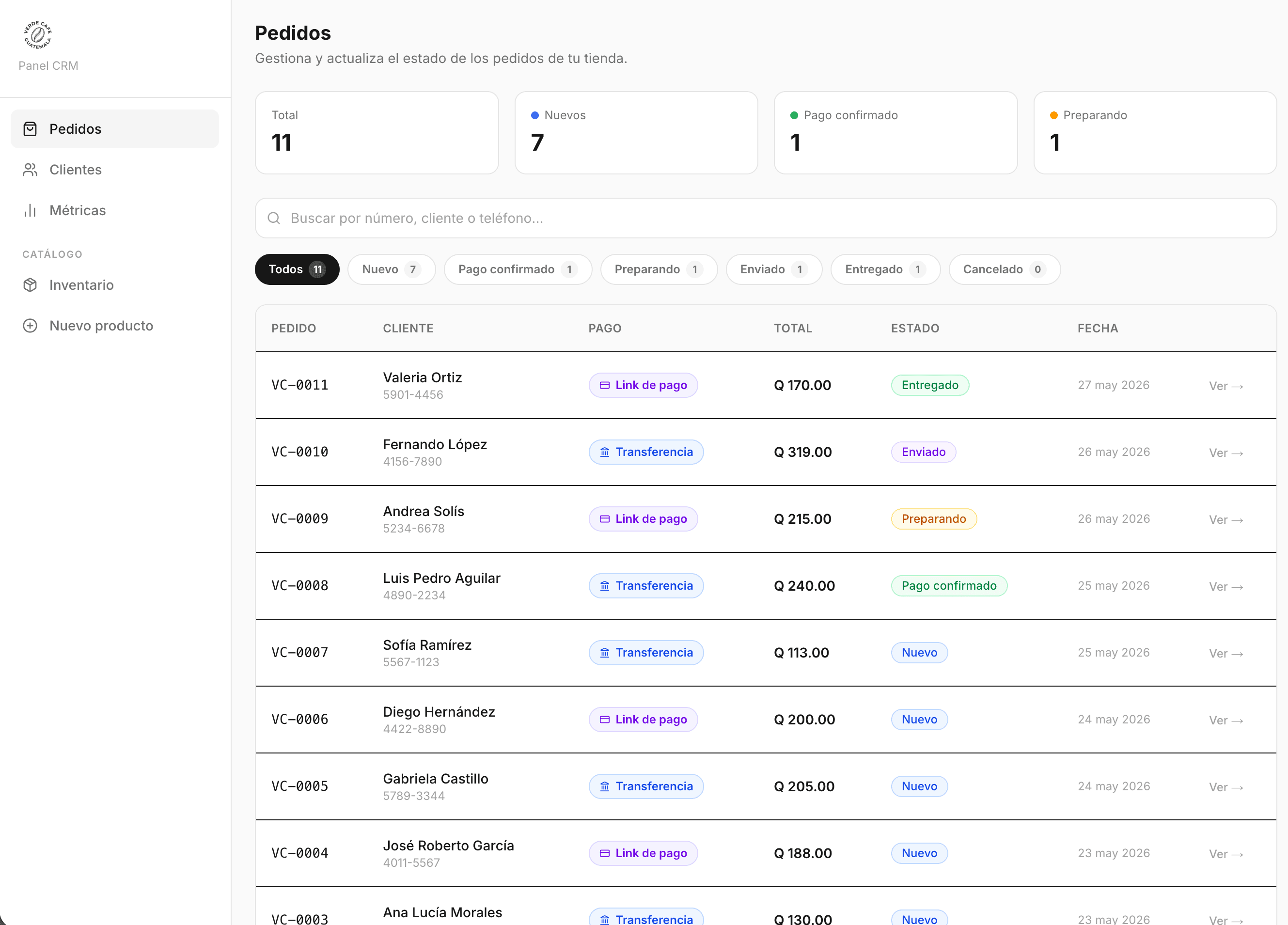Click the TOTAL column header

[793, 328]
